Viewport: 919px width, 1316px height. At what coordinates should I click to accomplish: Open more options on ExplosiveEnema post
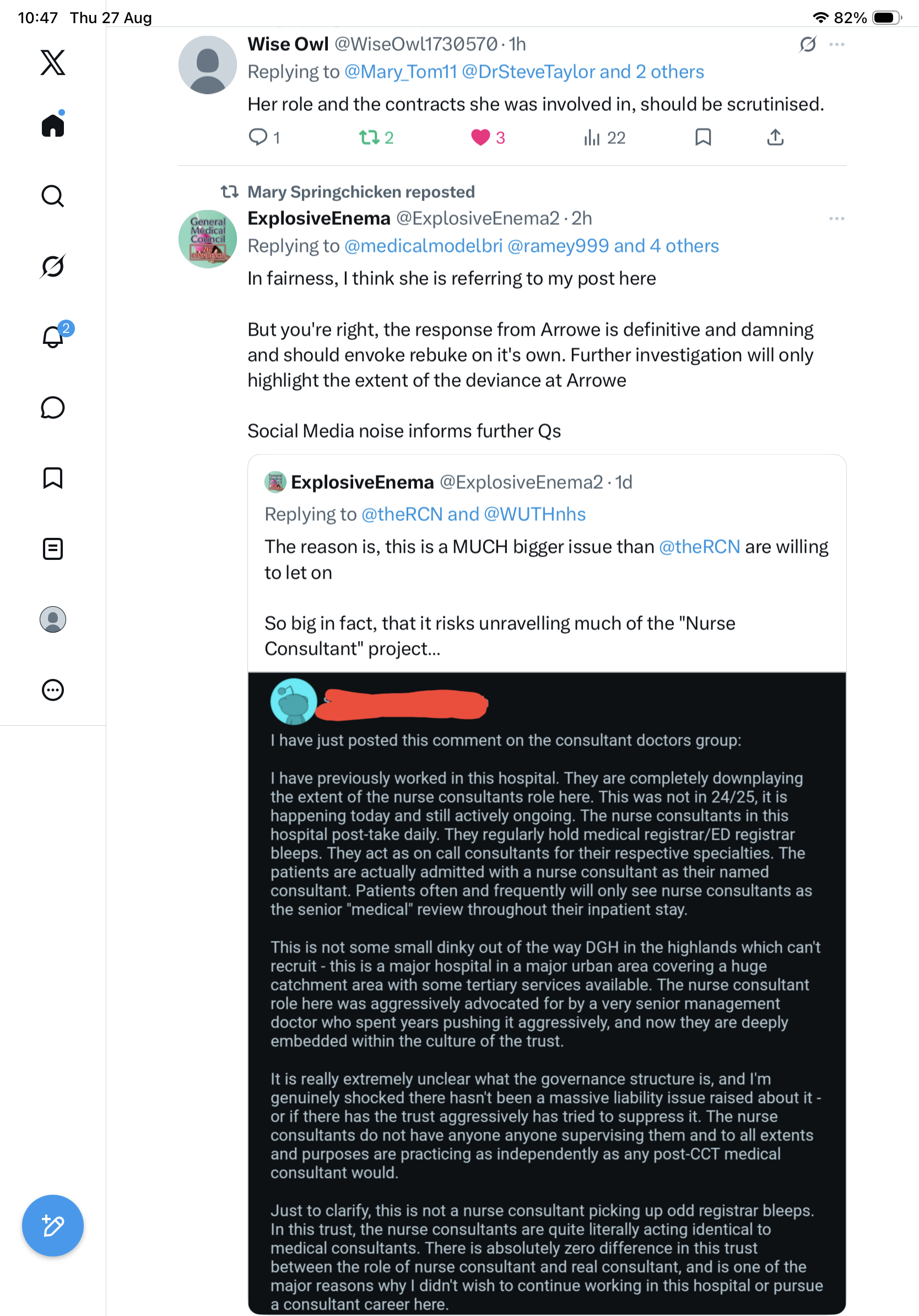coord(836,218)
